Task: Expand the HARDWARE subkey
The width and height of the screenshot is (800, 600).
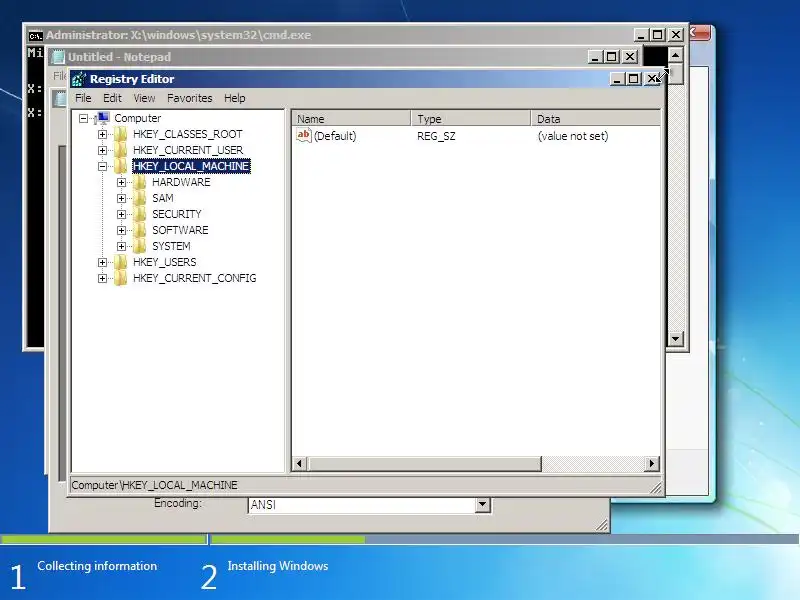Action: click(x=121, y=182)
